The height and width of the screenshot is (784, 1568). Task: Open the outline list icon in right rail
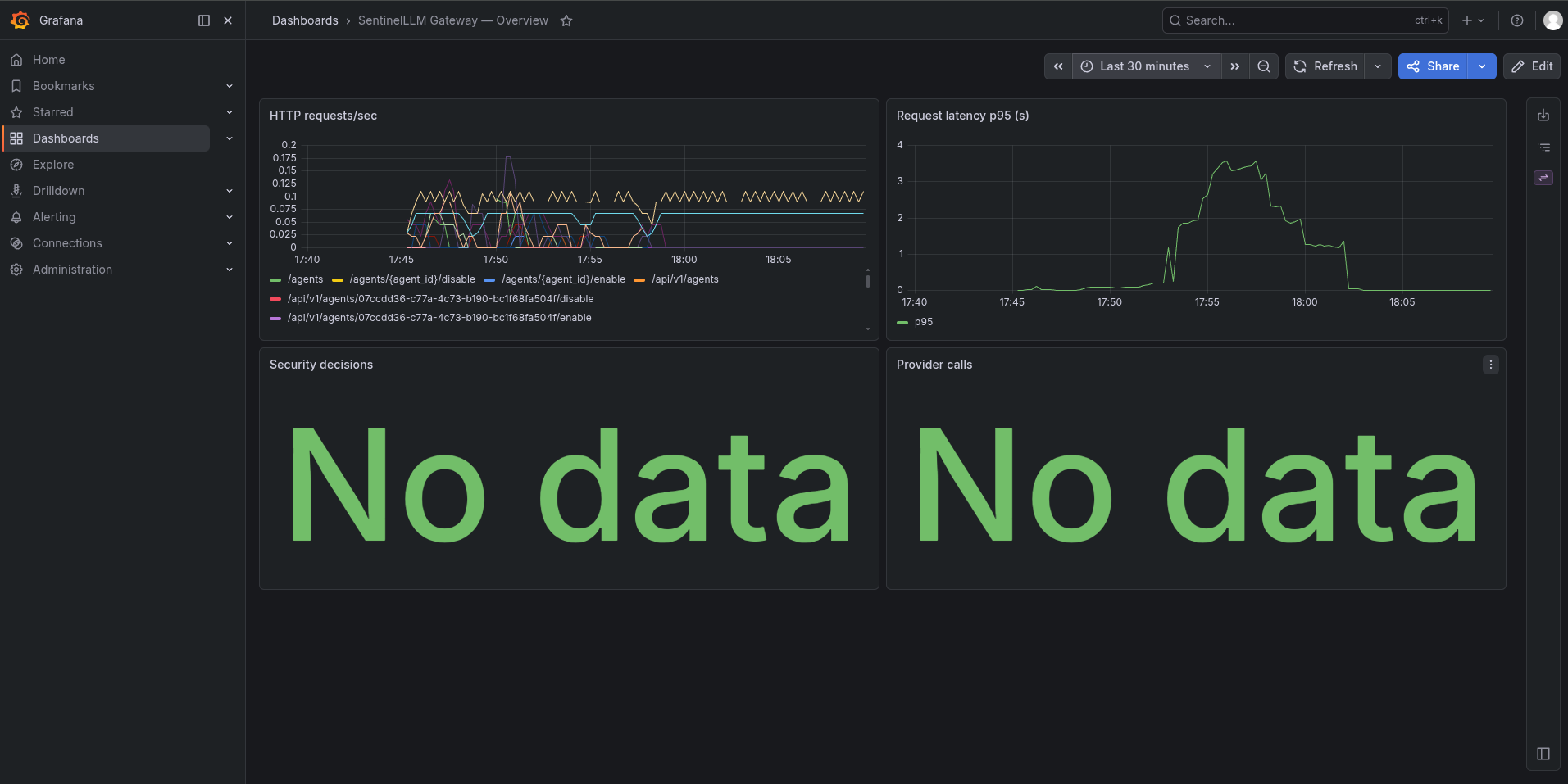1543,147
